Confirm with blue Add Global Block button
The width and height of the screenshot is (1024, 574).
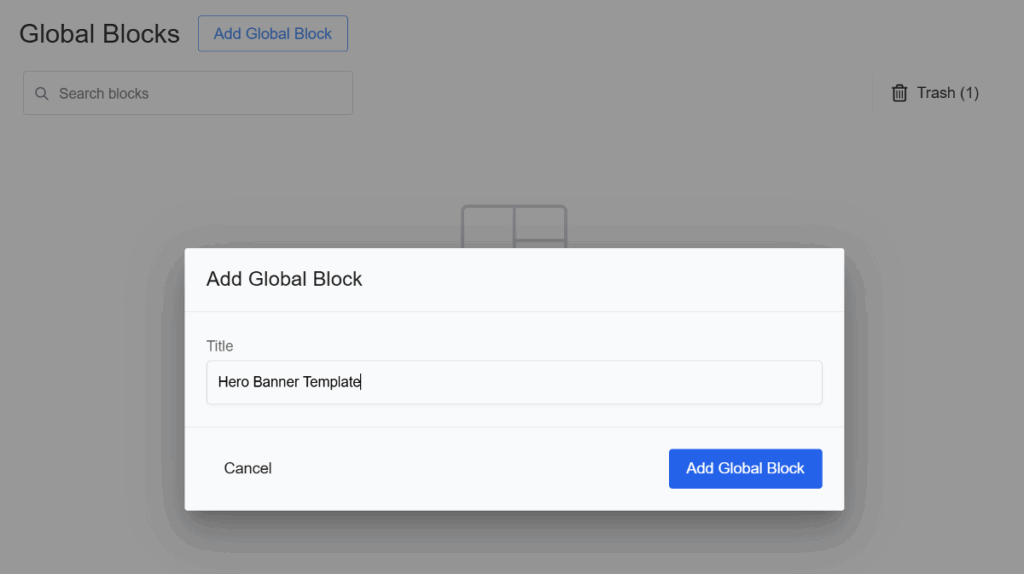click(745, 468)
